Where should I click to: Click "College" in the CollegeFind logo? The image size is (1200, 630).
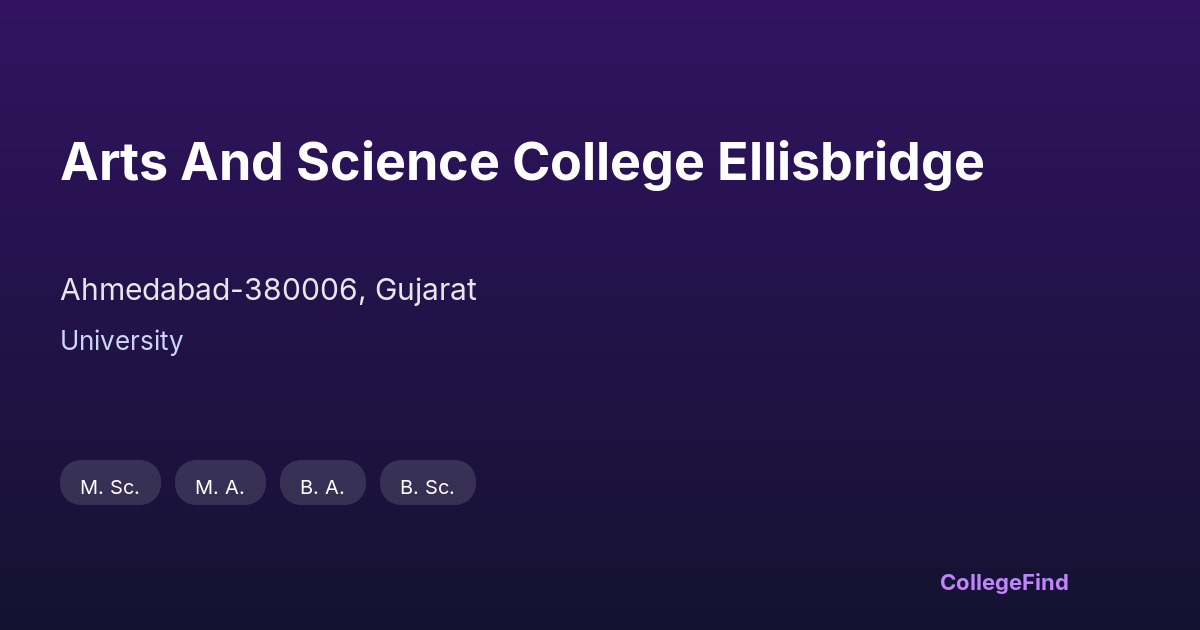(979, 582)
